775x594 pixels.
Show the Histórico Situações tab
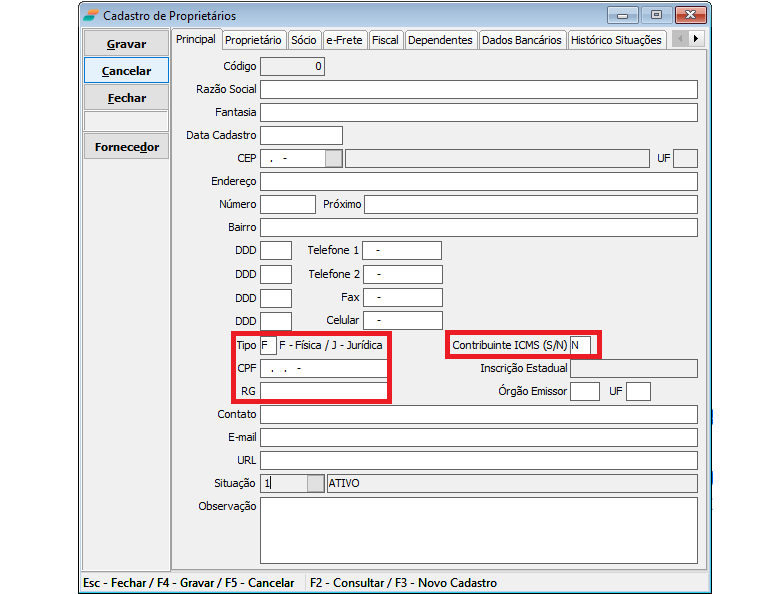(x=616, y=40)
